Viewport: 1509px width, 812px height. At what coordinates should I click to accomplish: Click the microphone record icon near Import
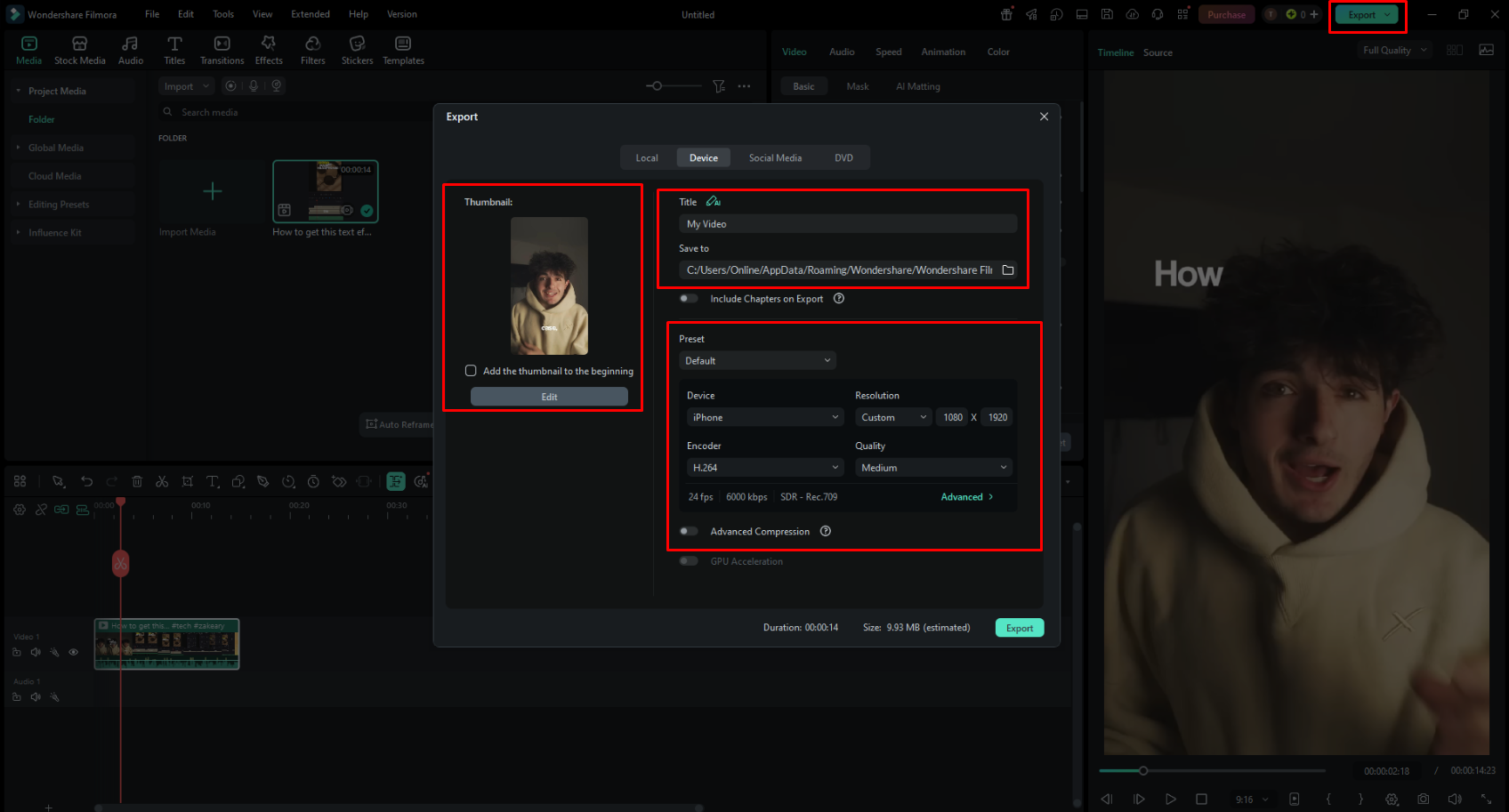tap(254, 86)
